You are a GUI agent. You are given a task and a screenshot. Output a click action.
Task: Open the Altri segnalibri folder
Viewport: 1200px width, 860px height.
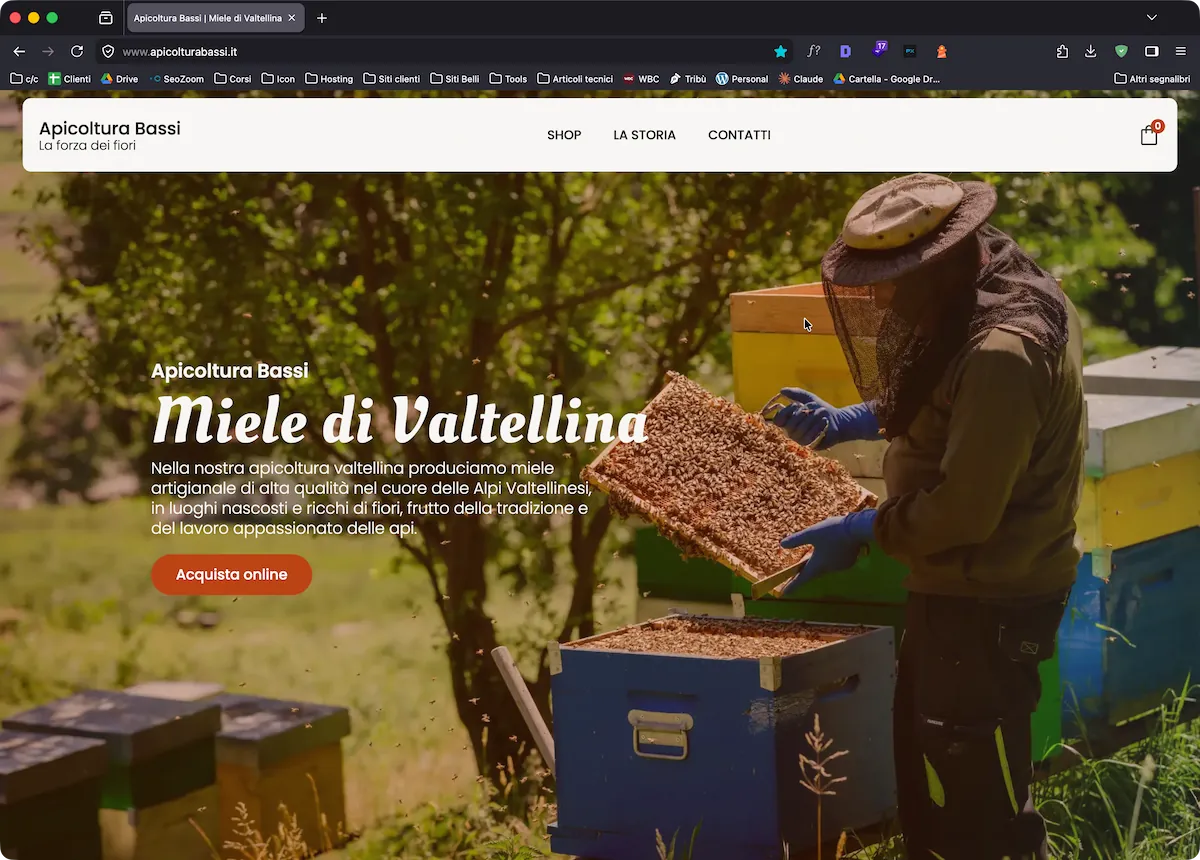click(x=1152, y=79)
